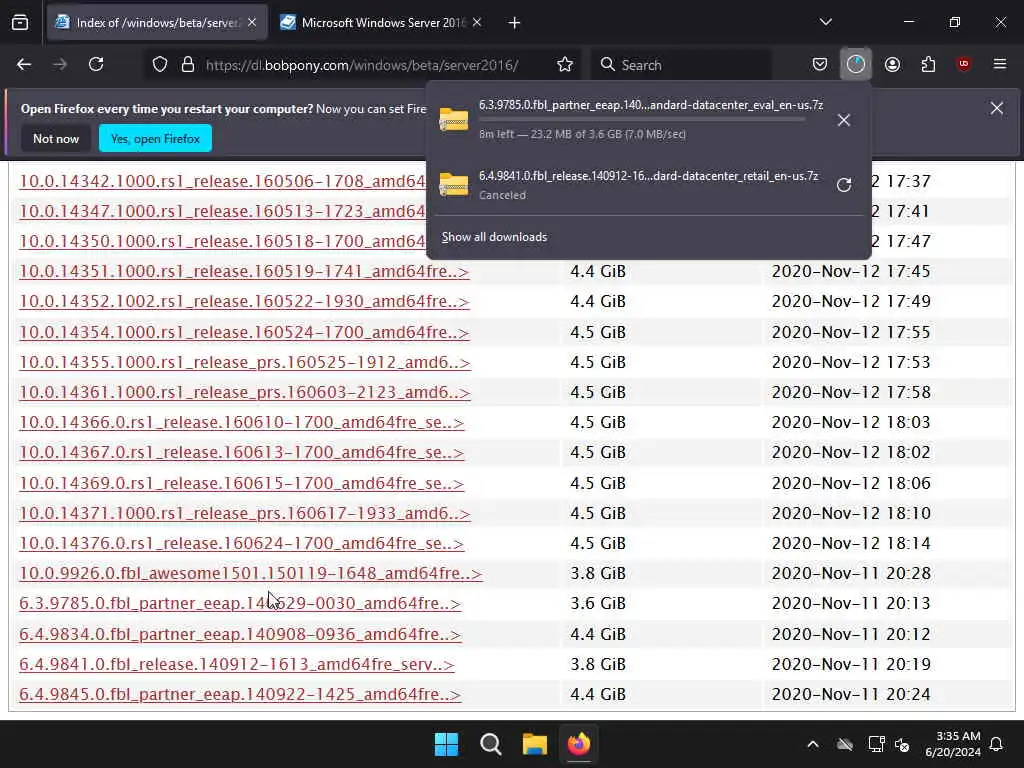Image resolution: width=1024 pixels, height=768 pixels.
Task: Open Windows Start menu
Action: pos(447,744)
